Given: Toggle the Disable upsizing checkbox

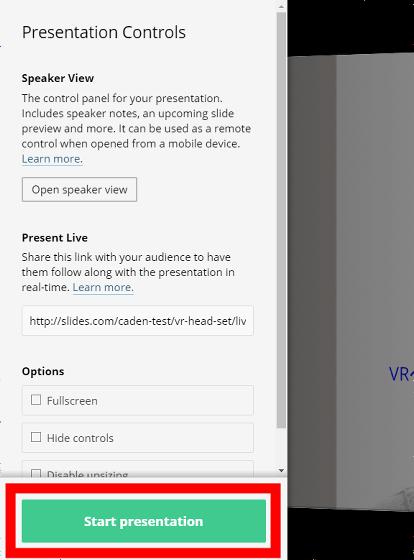Looking at the screenshot, I should coord(36,474).
